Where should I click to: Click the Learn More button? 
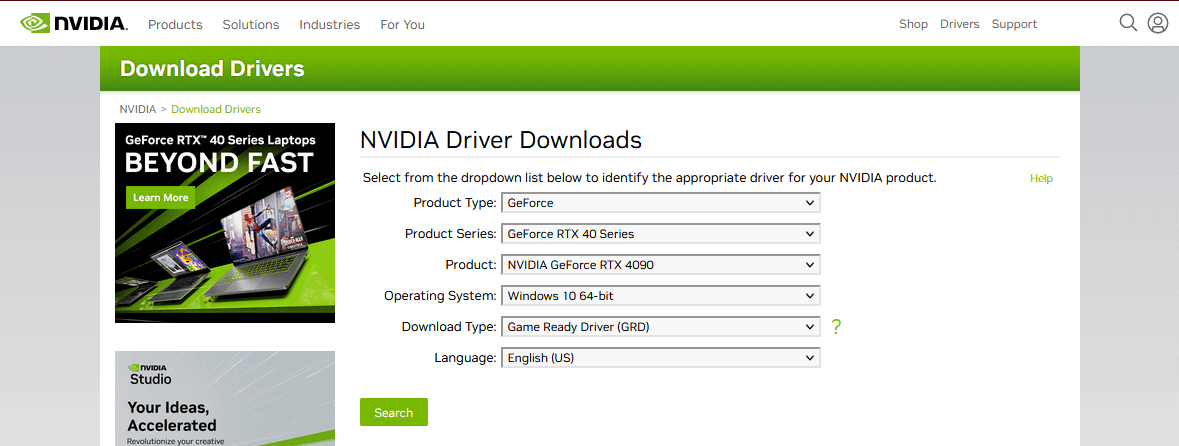pos(160,198)
